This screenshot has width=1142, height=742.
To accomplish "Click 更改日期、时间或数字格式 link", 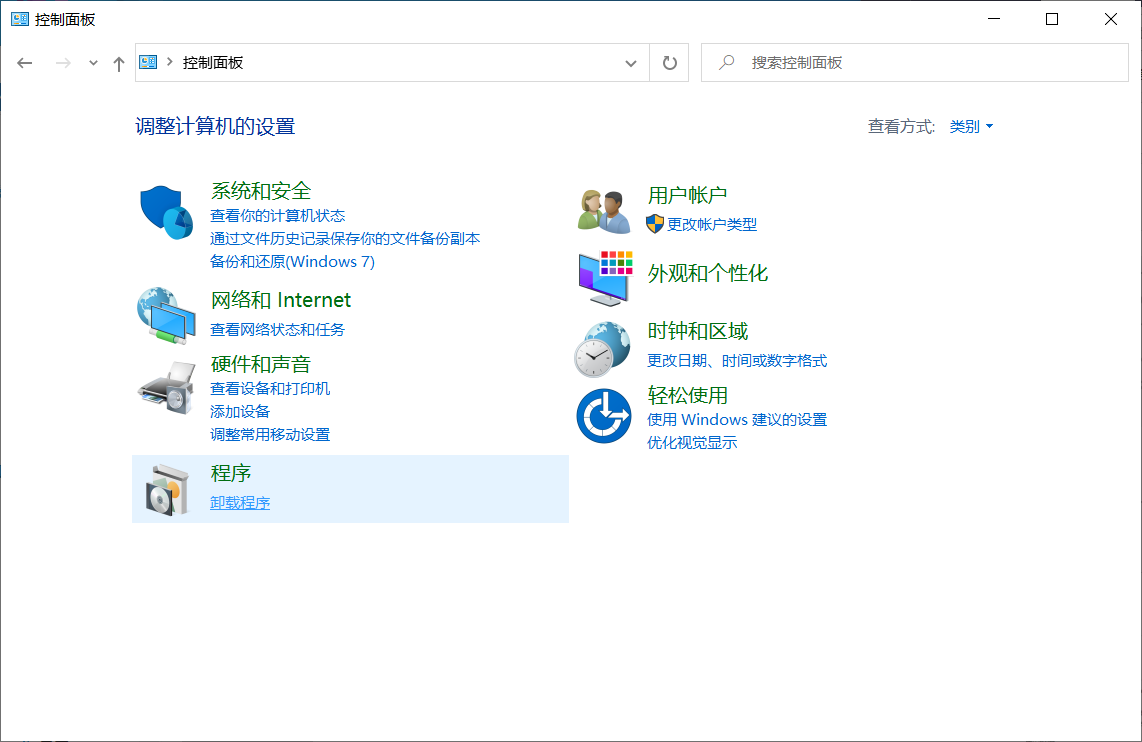I will coord(737,360).
